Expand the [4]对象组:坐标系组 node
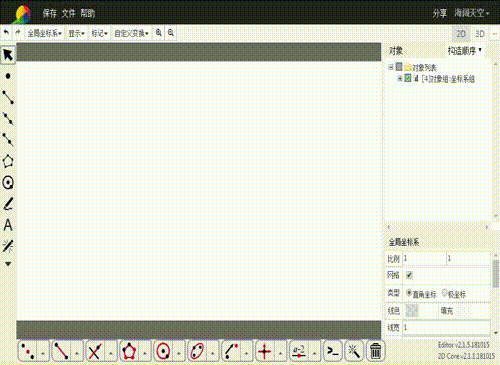This screenshot has width=500, height=365. [x=400, y=79]
